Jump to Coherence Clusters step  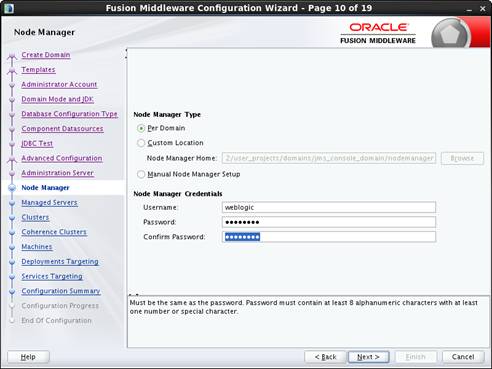[x=54, y=232]
